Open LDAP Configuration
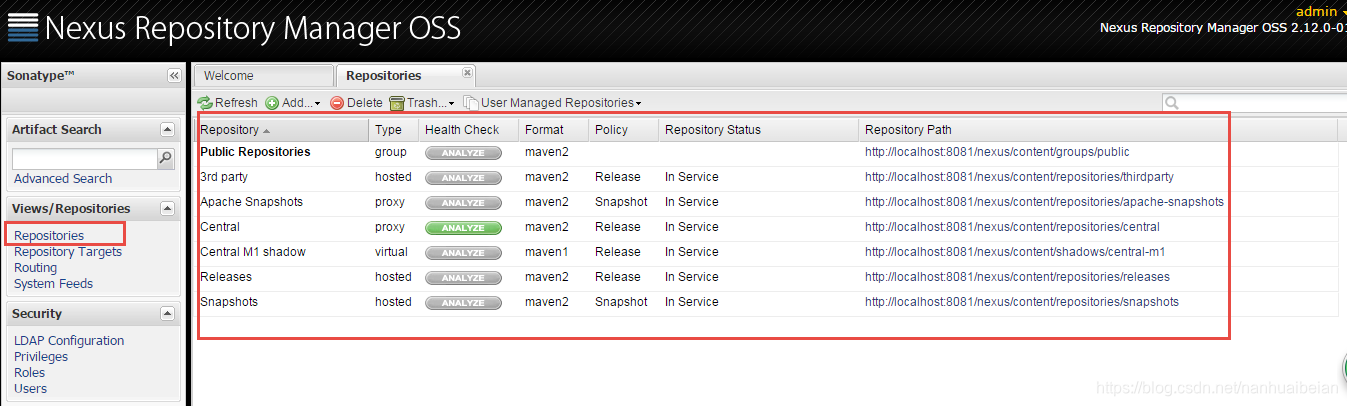This screenshot has width=1347, height=406. click(69, 341)
